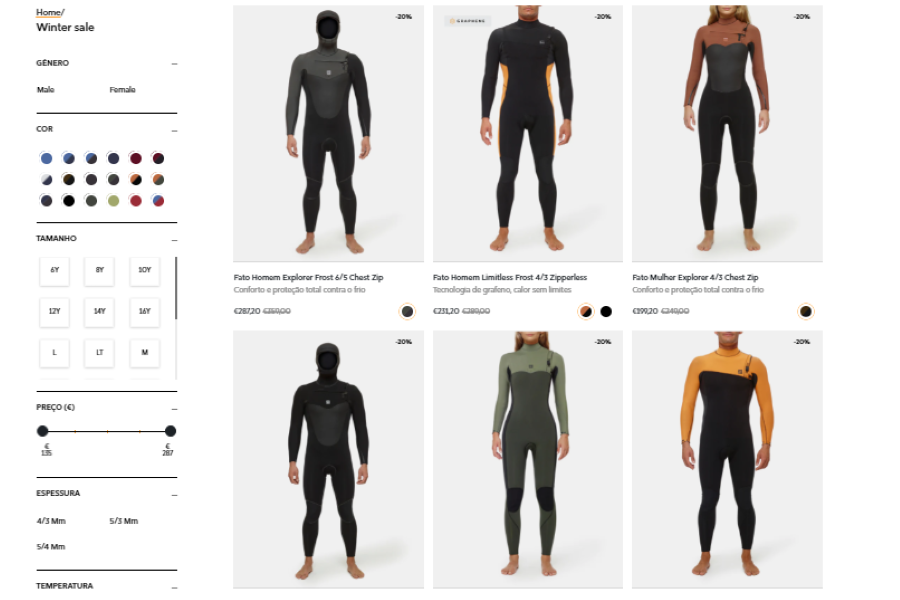Collapse the Género filter section
Viewport: 900px width, 600px height.
coord(174,64)
